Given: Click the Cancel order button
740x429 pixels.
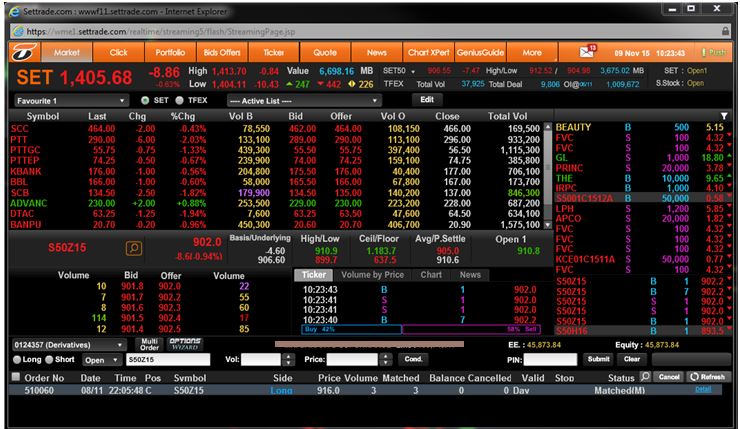Looking at the screenshot, I should point(669,377).
